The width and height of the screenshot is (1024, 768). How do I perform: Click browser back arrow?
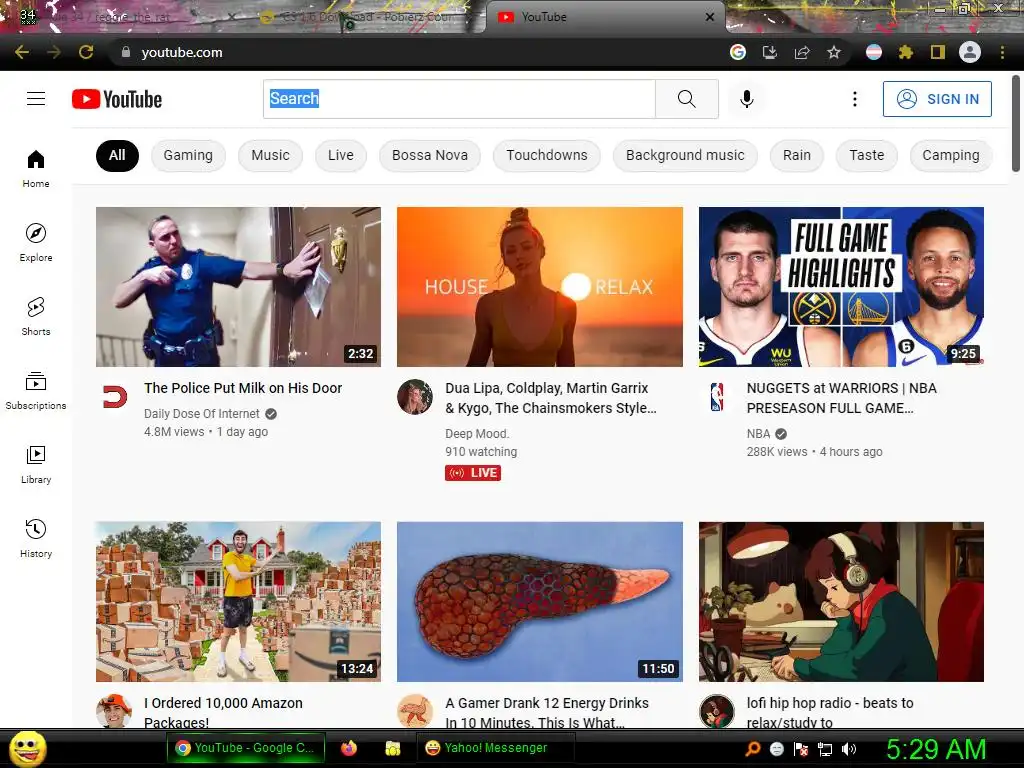(x=22, y=52)
